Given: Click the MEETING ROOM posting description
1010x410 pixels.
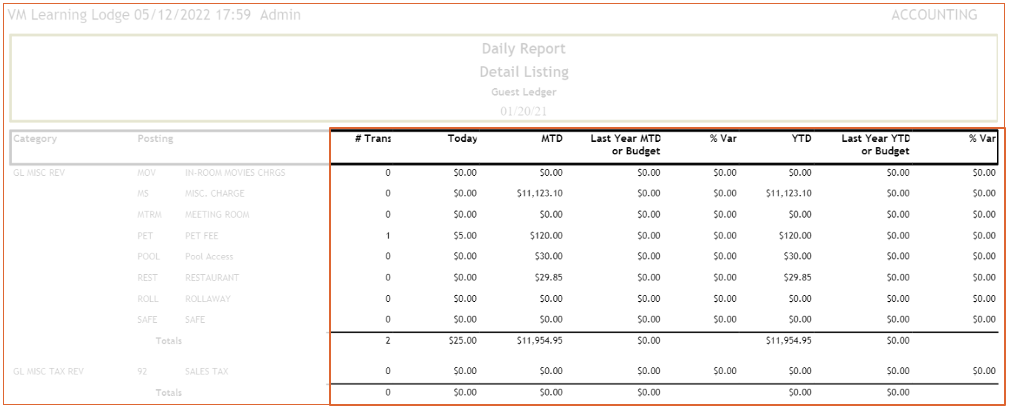Looking at the screenshot, I should coord(217,215).
